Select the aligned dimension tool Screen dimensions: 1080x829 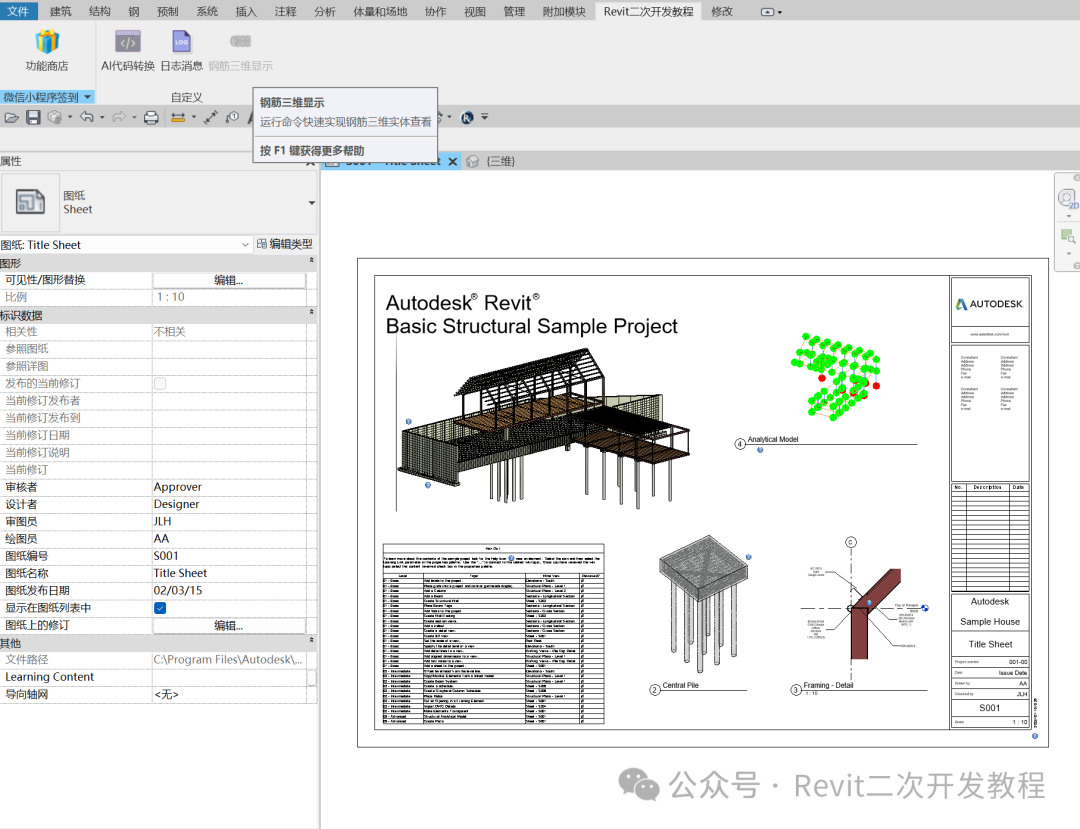(211, 118)
